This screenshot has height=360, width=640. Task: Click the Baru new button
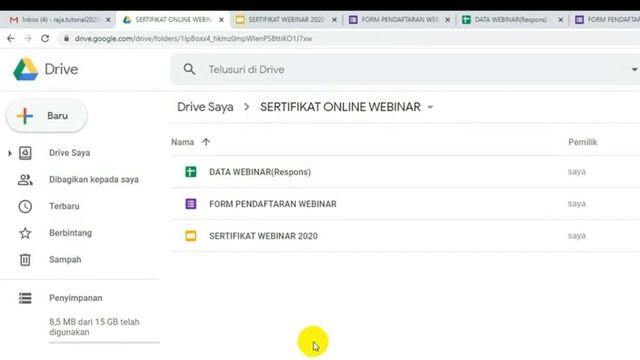pos(47,116)
